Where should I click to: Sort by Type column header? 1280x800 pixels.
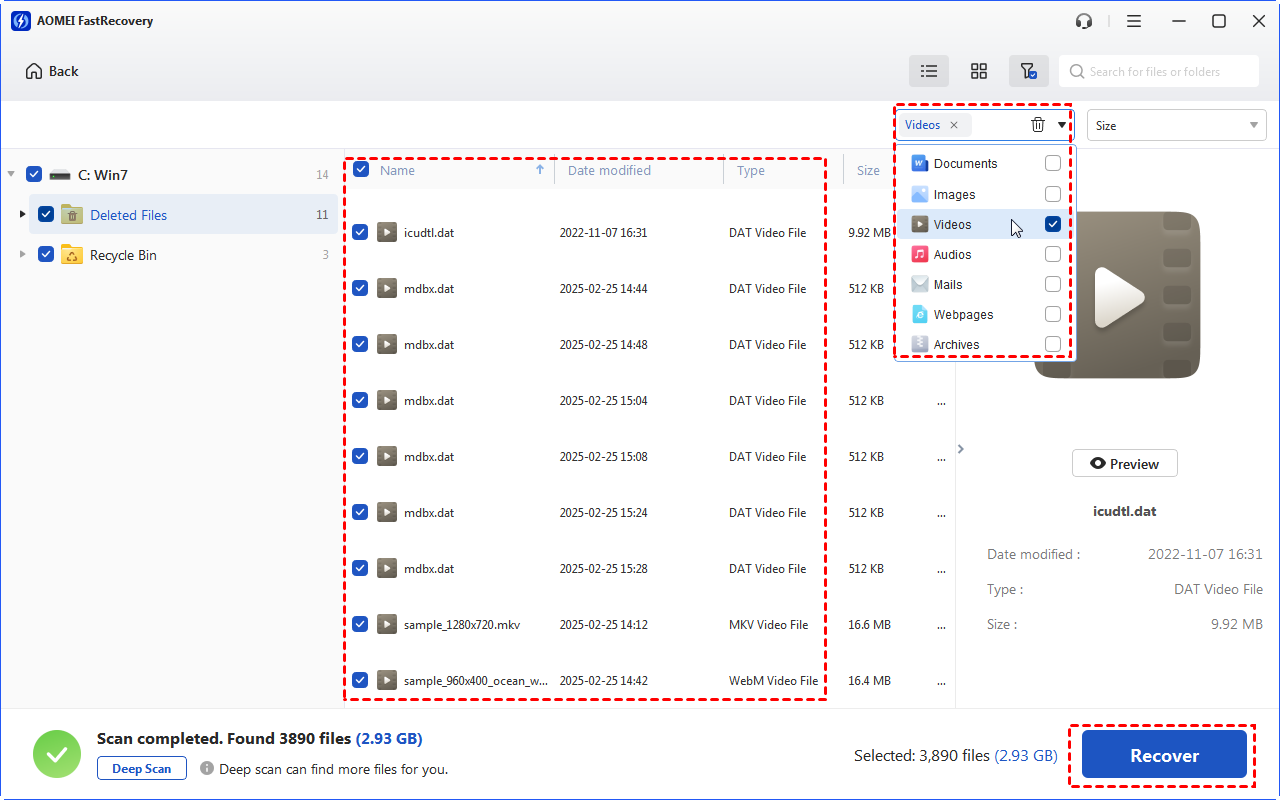pos(751,170)
